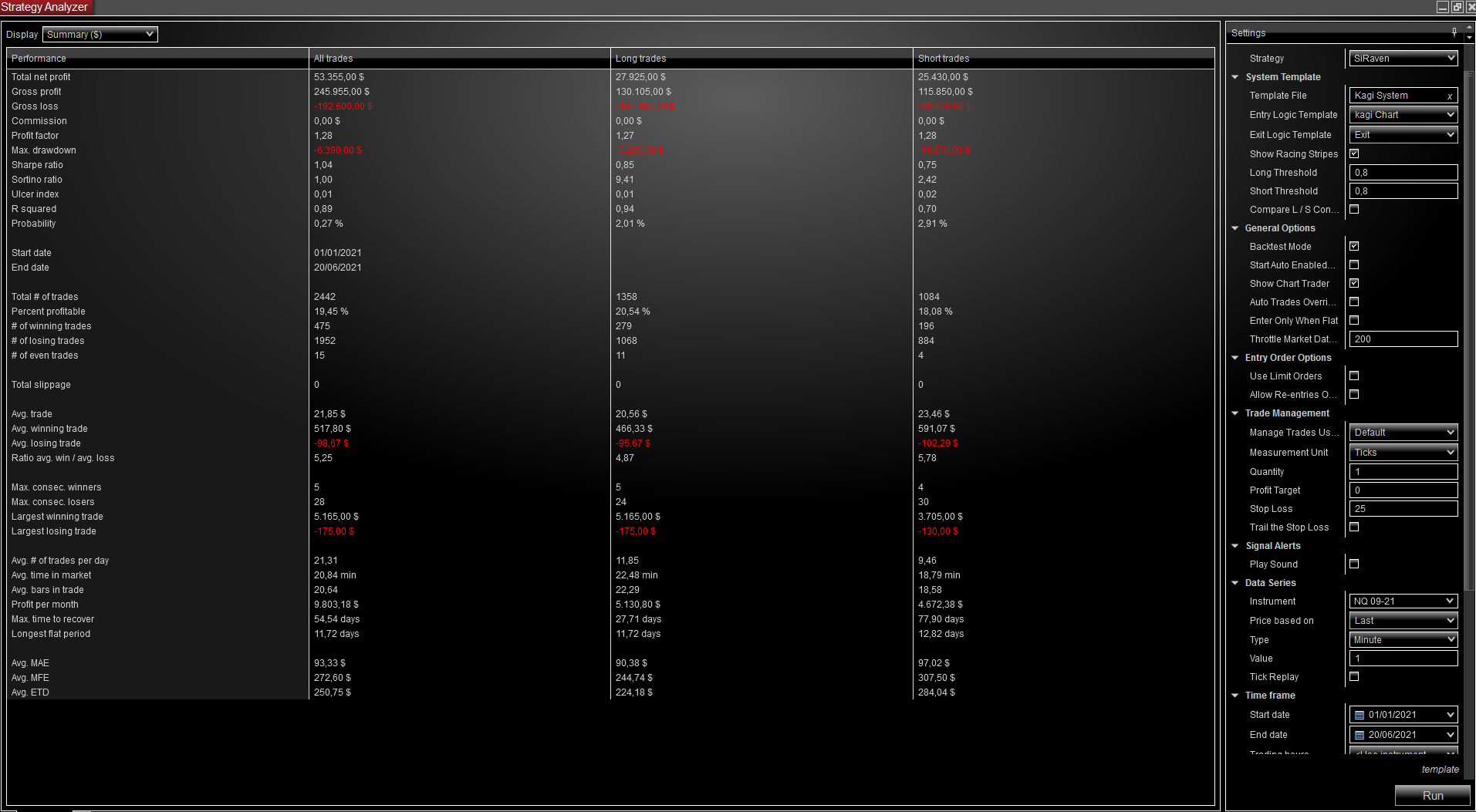Screen dimensions: 1476x812
Task: Open Measurement Unit Ticks dropdown
Action: coord(1403,453)
